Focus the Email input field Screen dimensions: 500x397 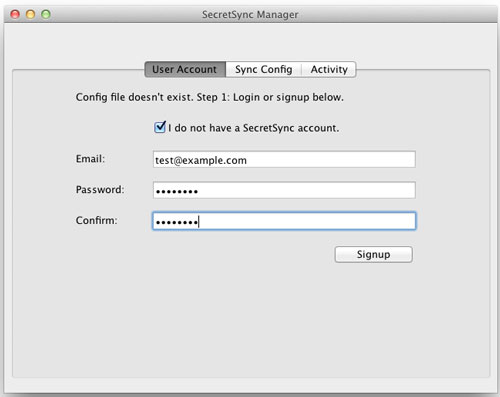[x=284, y=160]
